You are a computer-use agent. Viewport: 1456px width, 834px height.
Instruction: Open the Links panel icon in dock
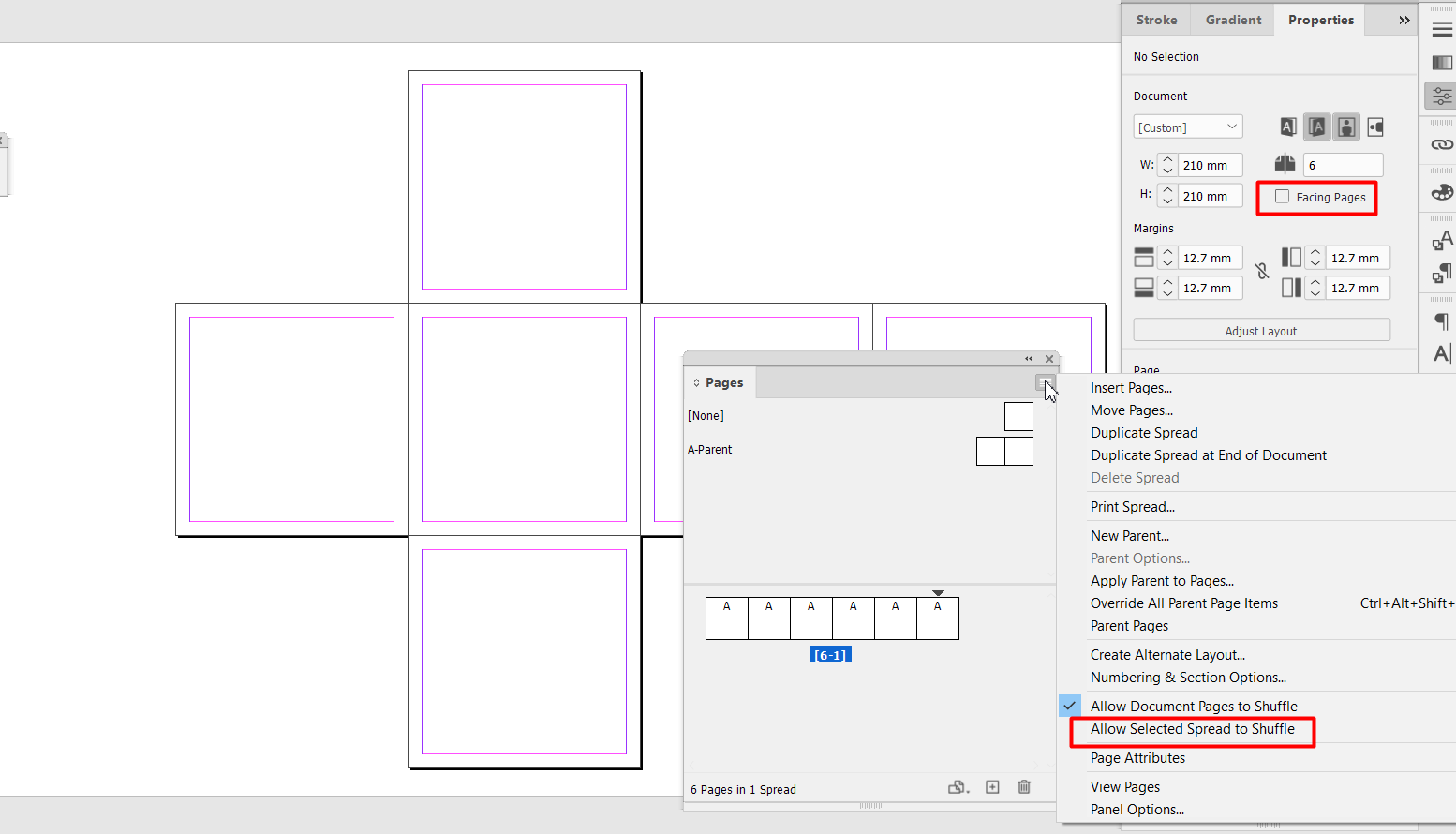[1442, 144]
